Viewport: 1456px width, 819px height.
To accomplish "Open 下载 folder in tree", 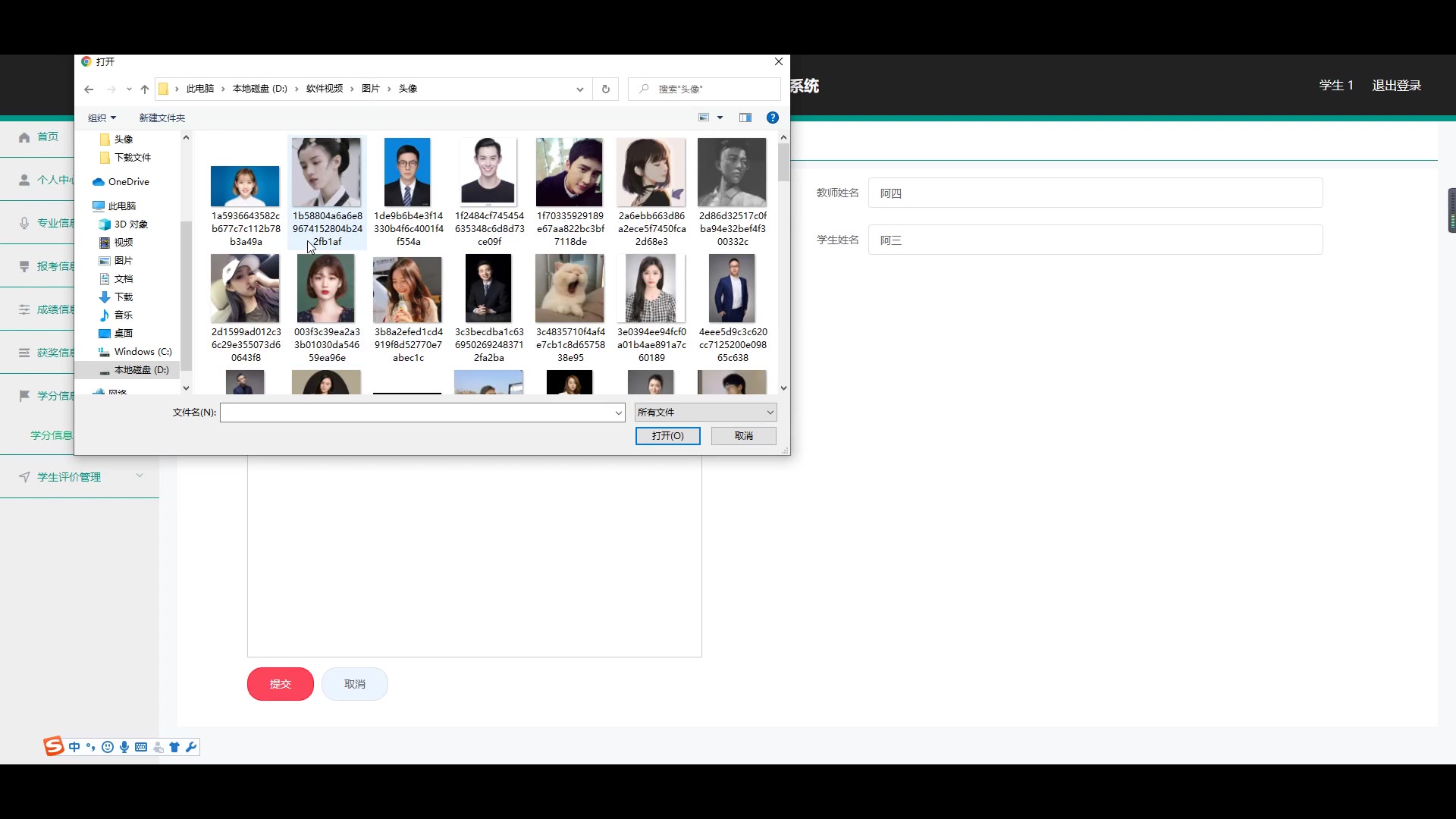I will point(116,297).
